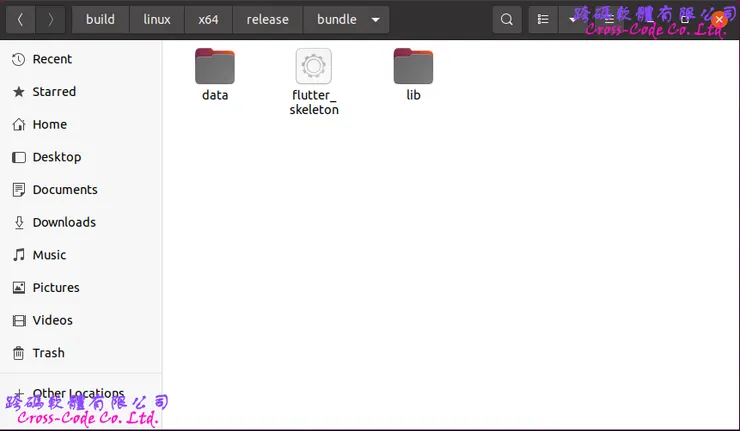The width and height of the screenshot is (740, 431).
Task: Open Desktop in the sidebar
Action: tap(81, 157)
